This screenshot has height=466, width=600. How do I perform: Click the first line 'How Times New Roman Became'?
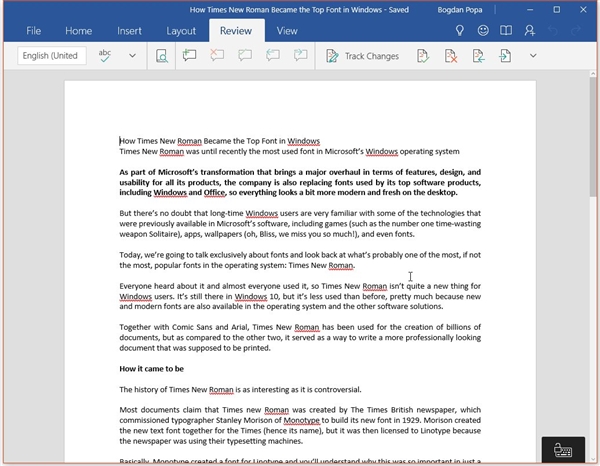(x=220, y=141)
